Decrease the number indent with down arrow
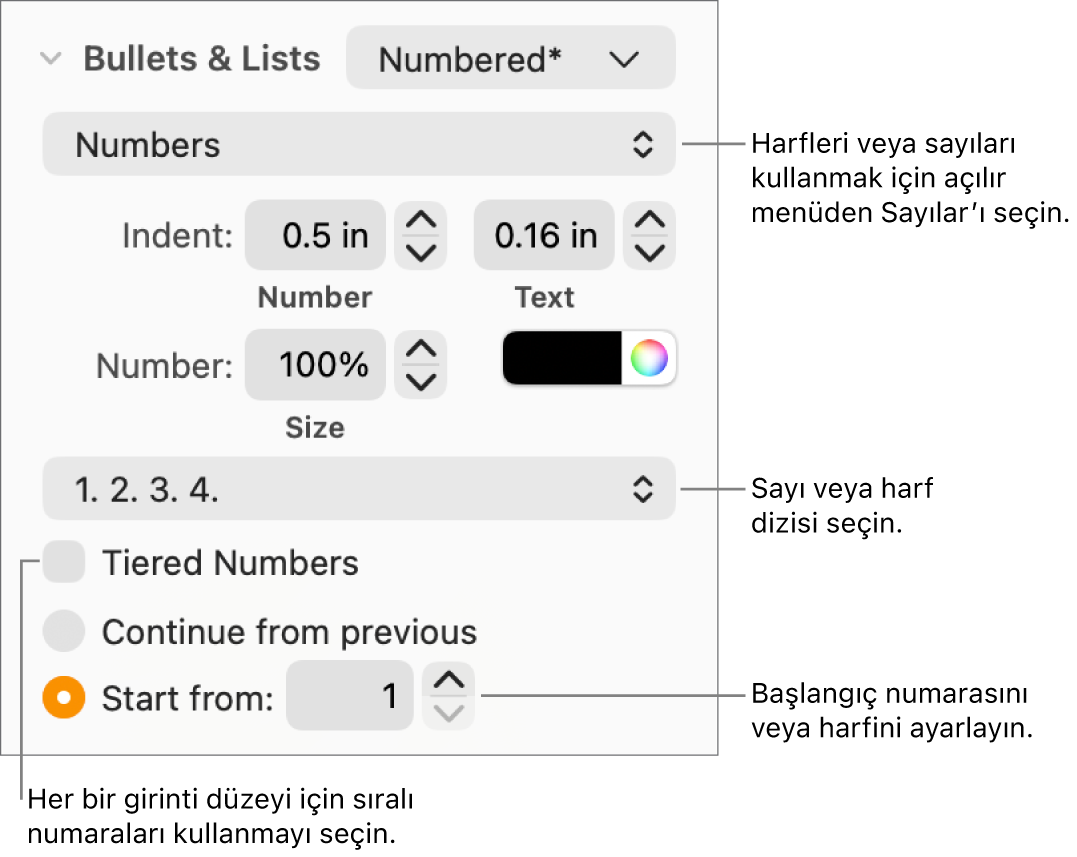The width and height of the screenshot is (1077, 857). (x=421, y=253)
